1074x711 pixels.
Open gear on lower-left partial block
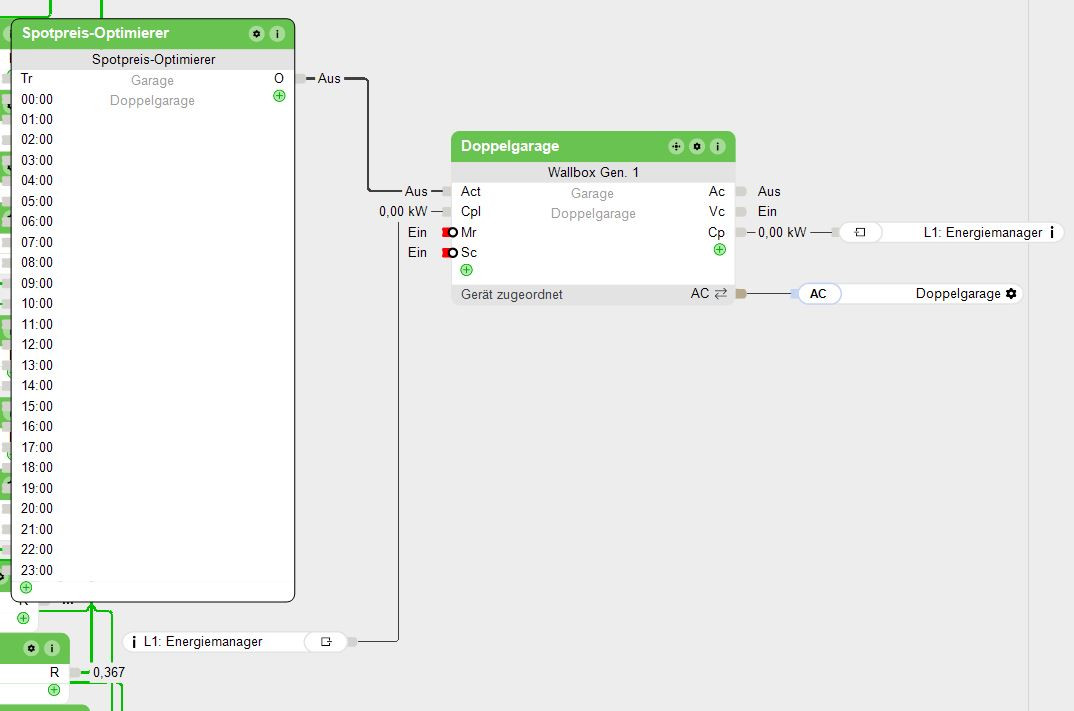point(31,648)
